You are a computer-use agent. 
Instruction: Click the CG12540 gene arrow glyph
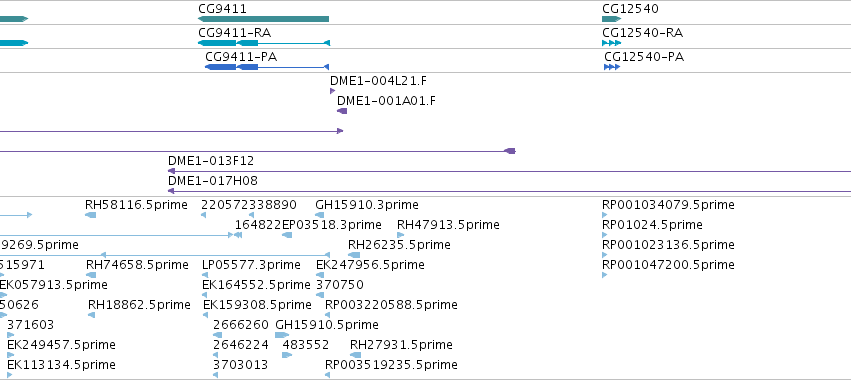(612, 19)
